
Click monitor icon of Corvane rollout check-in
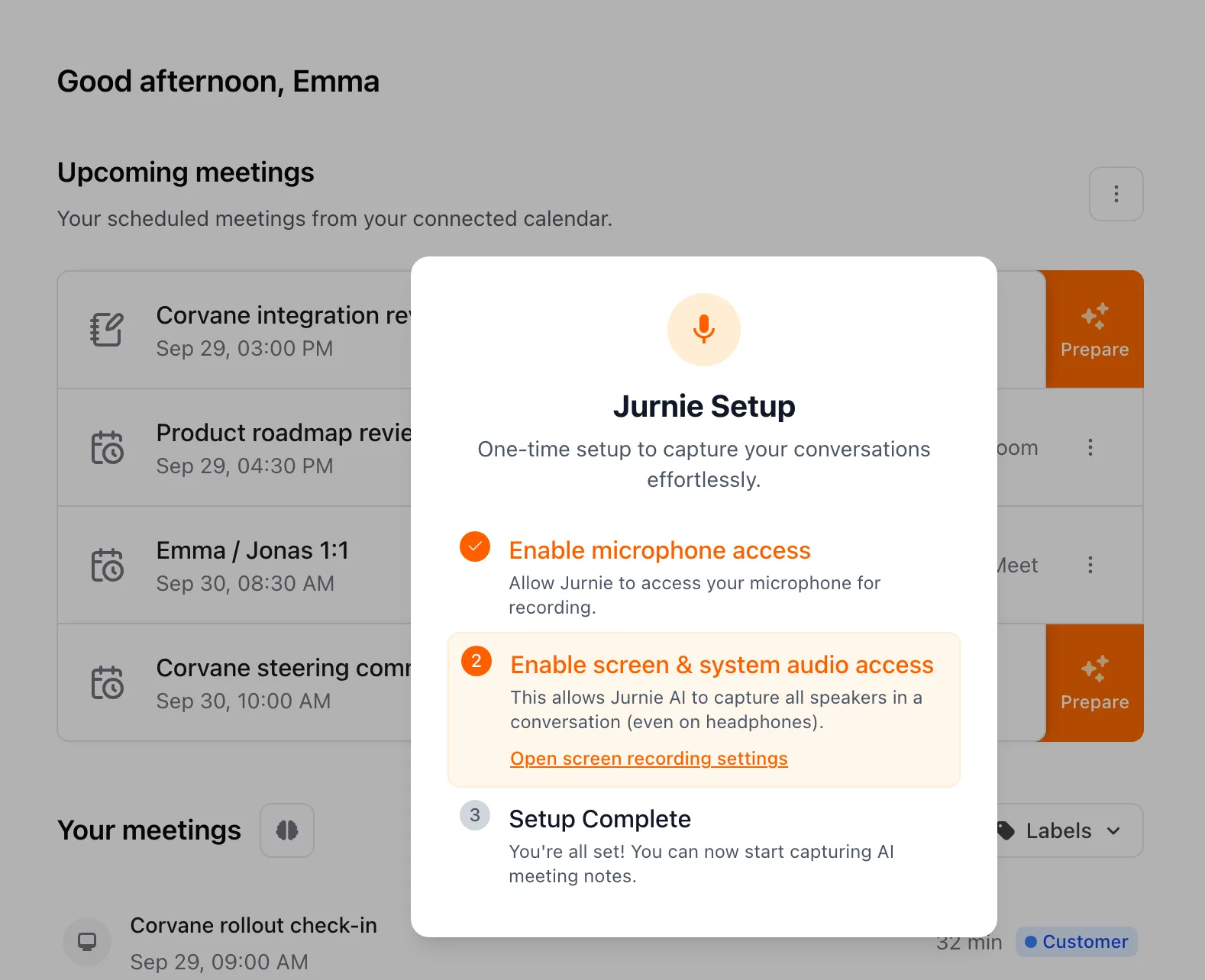[x=87, y=942]
